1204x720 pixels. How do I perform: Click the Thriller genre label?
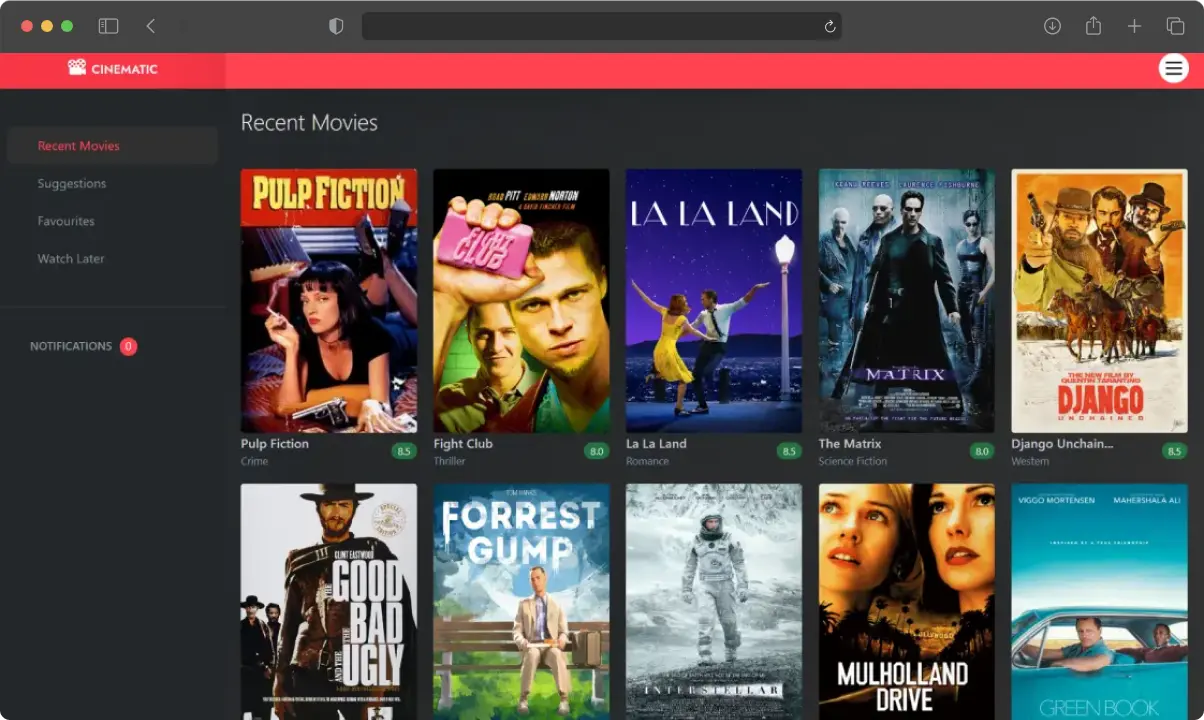click(x=450, y=462)
